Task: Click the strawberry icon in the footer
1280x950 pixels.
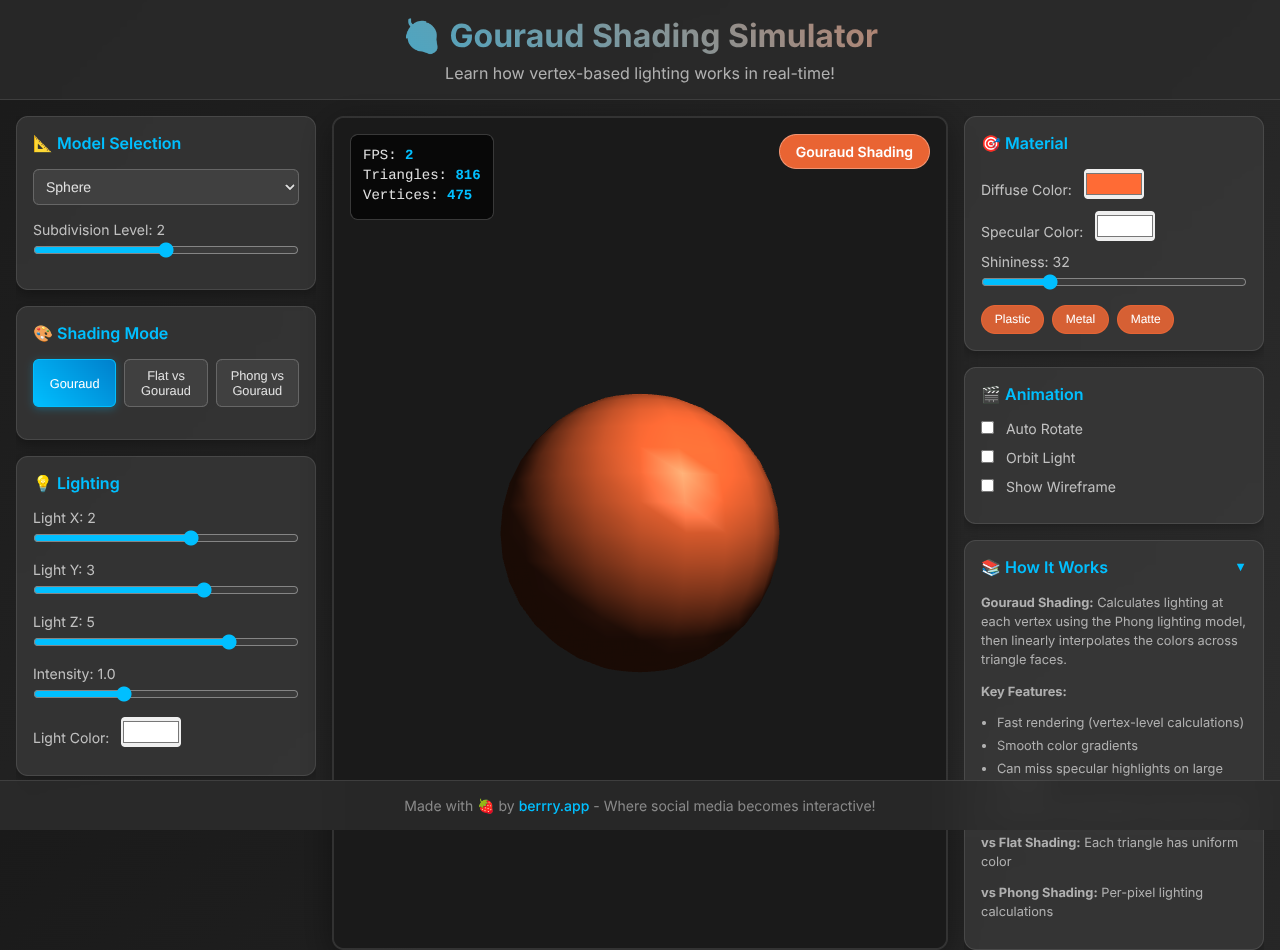Action: (x=484, y=805)
